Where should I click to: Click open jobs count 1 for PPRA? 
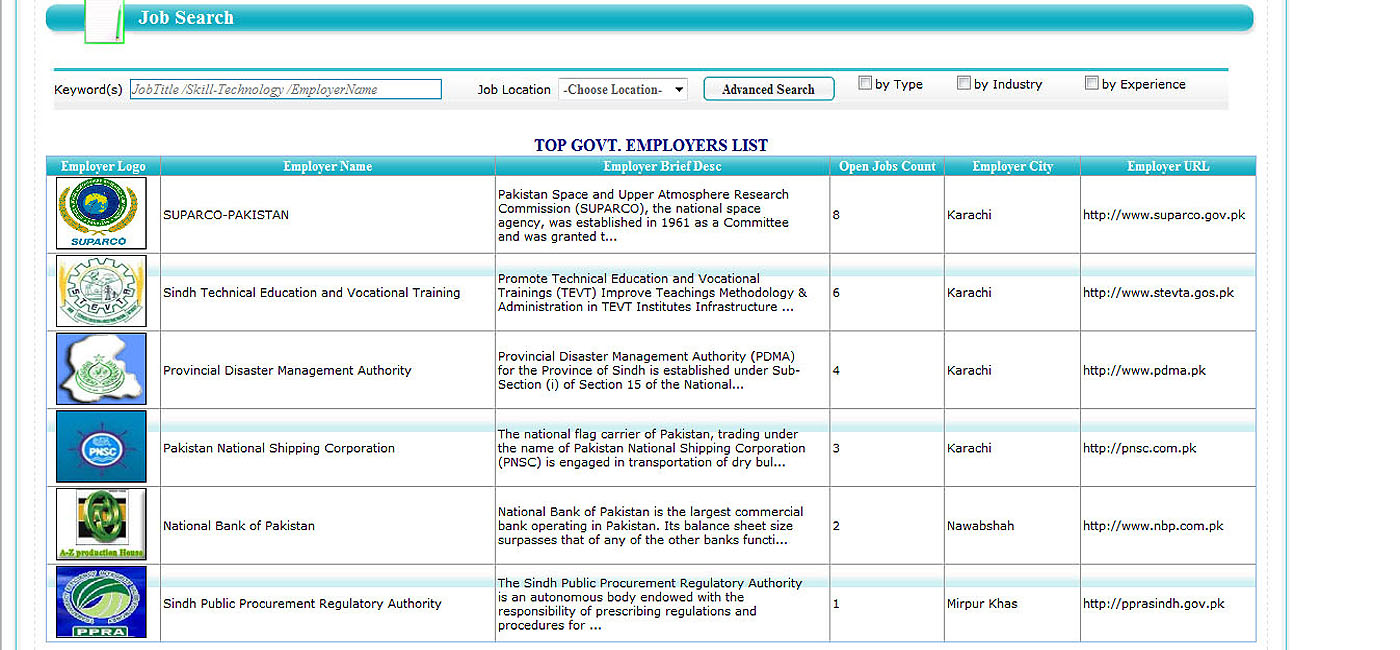[x=836, y=604]
